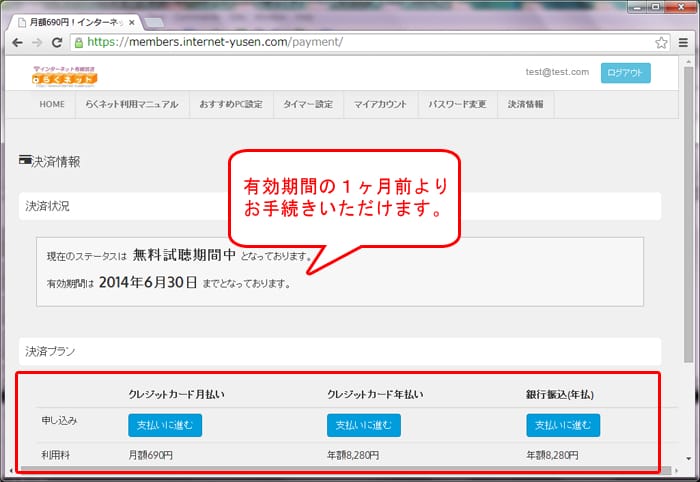Go to おすすめPC設定 page
This screenshot has width=700, height=482.
232,104
